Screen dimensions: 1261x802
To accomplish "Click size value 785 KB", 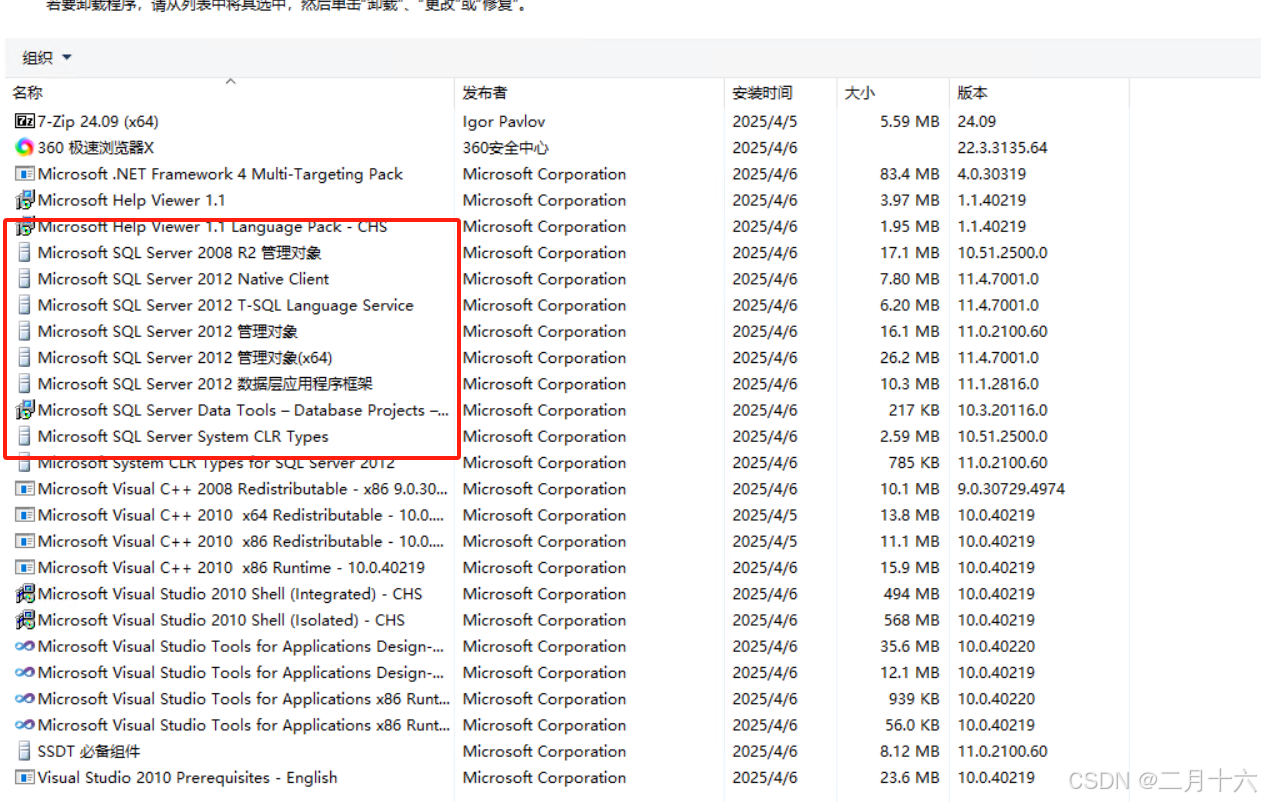I will tap(914, 463).
